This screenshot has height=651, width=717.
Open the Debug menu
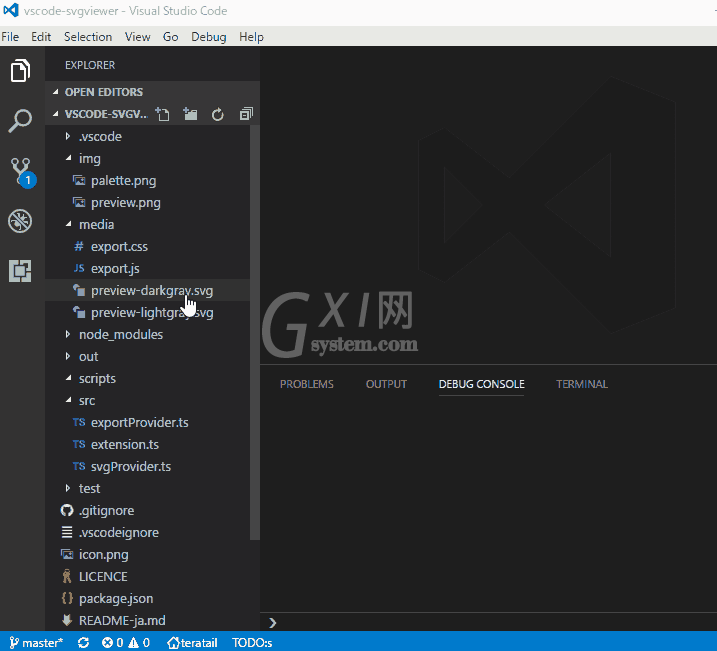pyautogui.click(x=209, y=37)
